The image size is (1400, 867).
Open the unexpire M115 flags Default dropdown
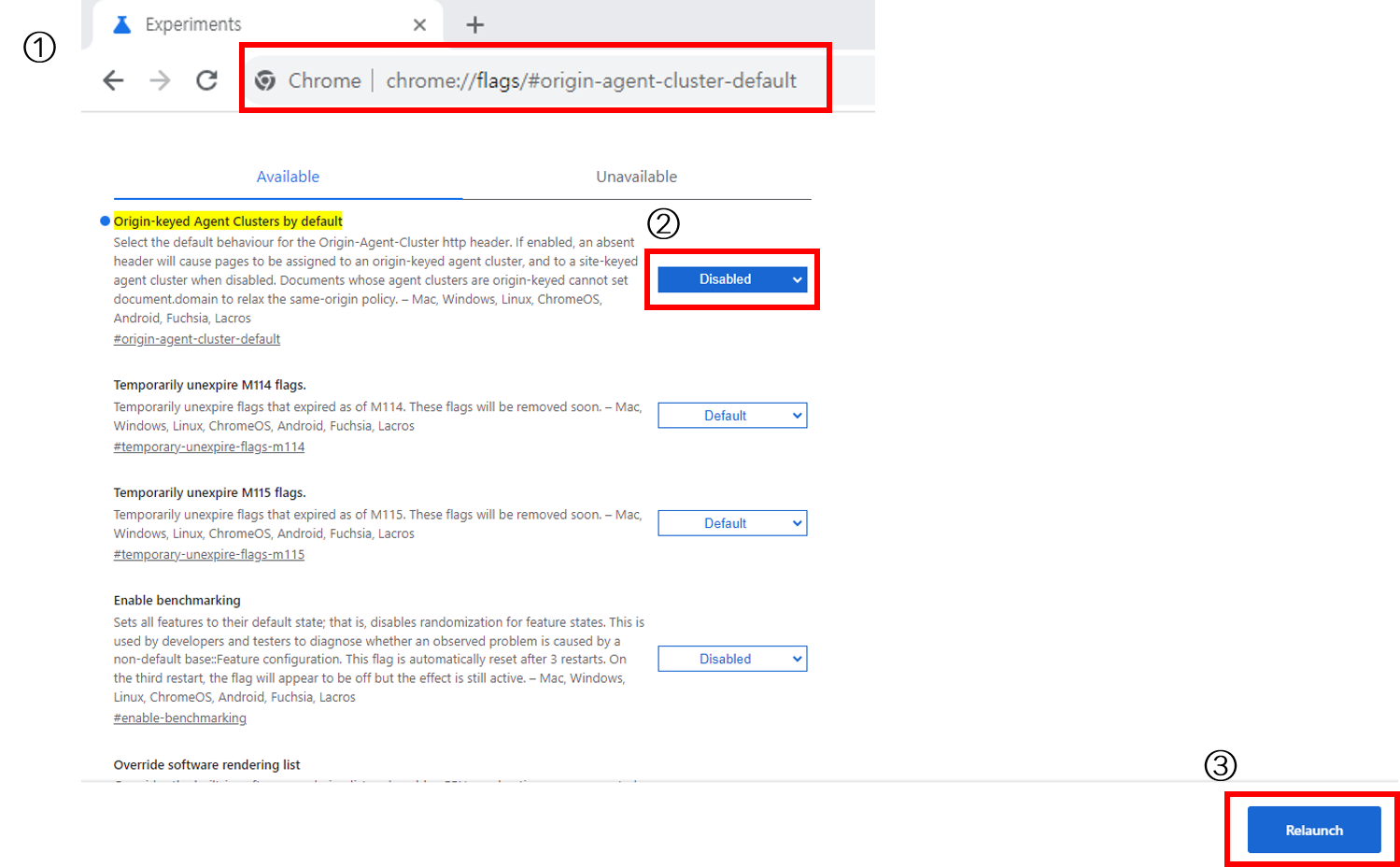point(732,523)
